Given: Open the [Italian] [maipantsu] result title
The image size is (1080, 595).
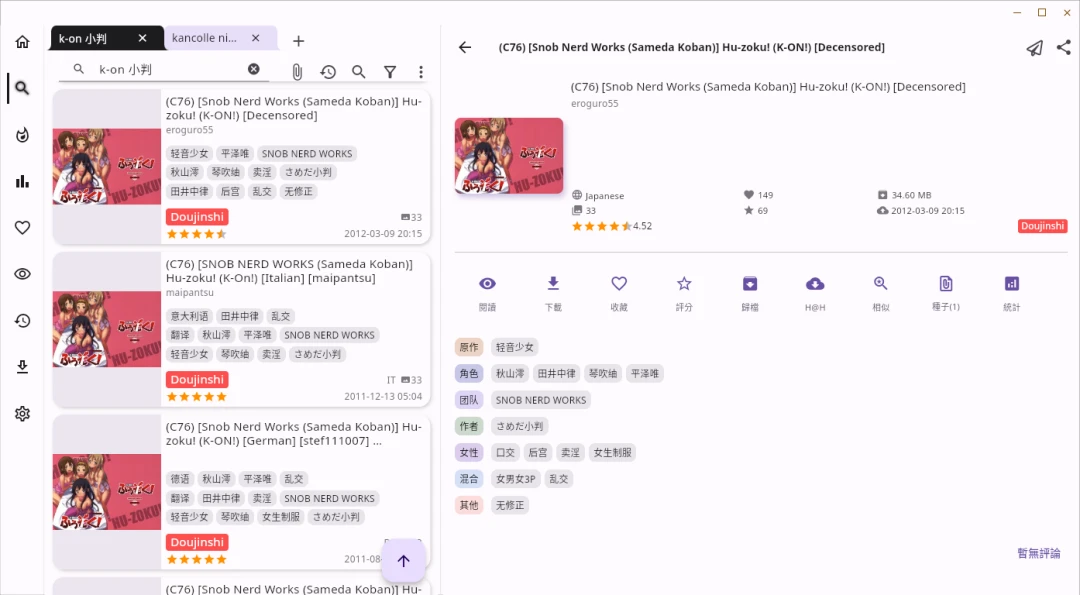Looking at the screenshot, I should coord(289,271).
